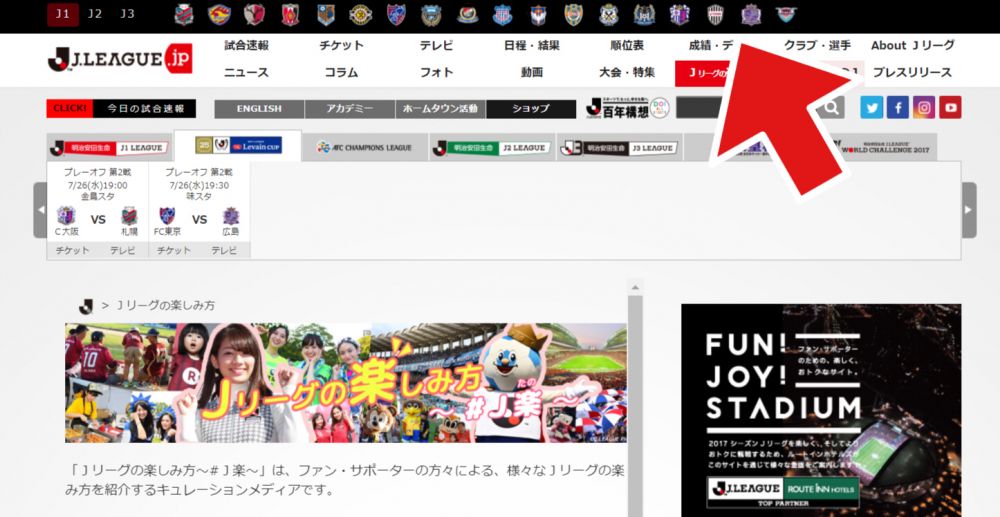Image resolution: width=1000 pixels, height=517 pixels.
Task: Click the 百年構想 logo
Action: [x=619, y=108]
